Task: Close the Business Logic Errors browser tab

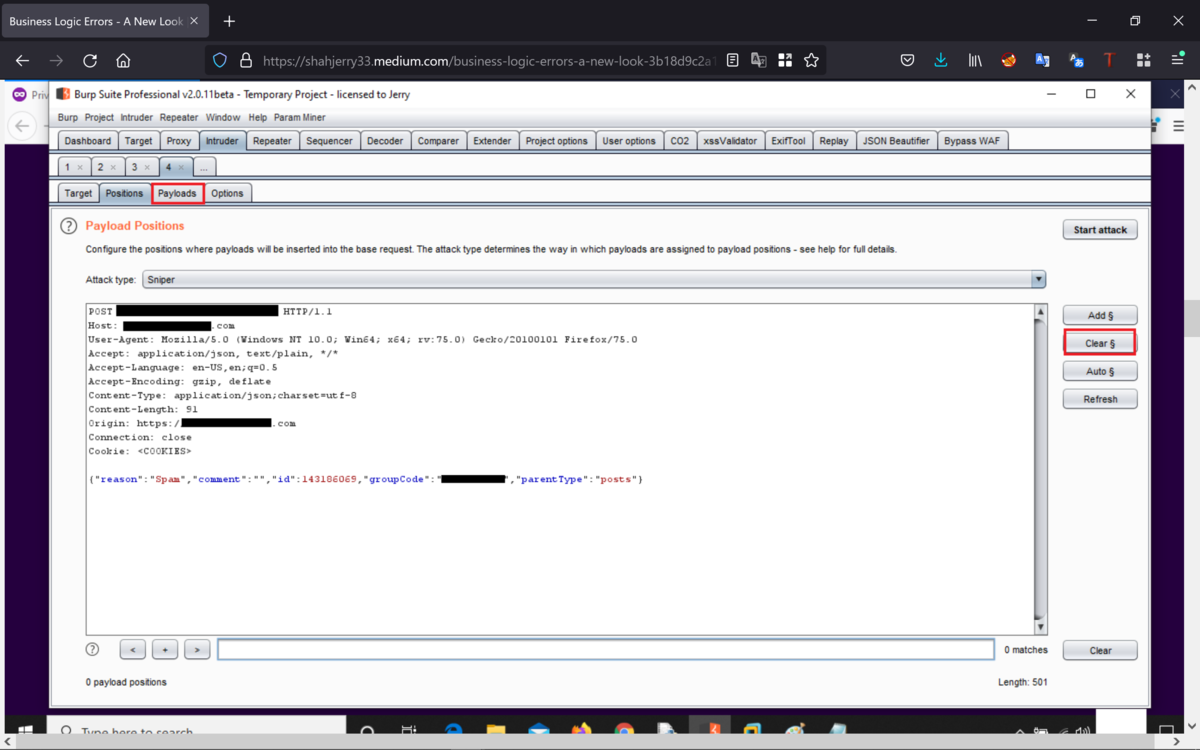Action: 194,21
